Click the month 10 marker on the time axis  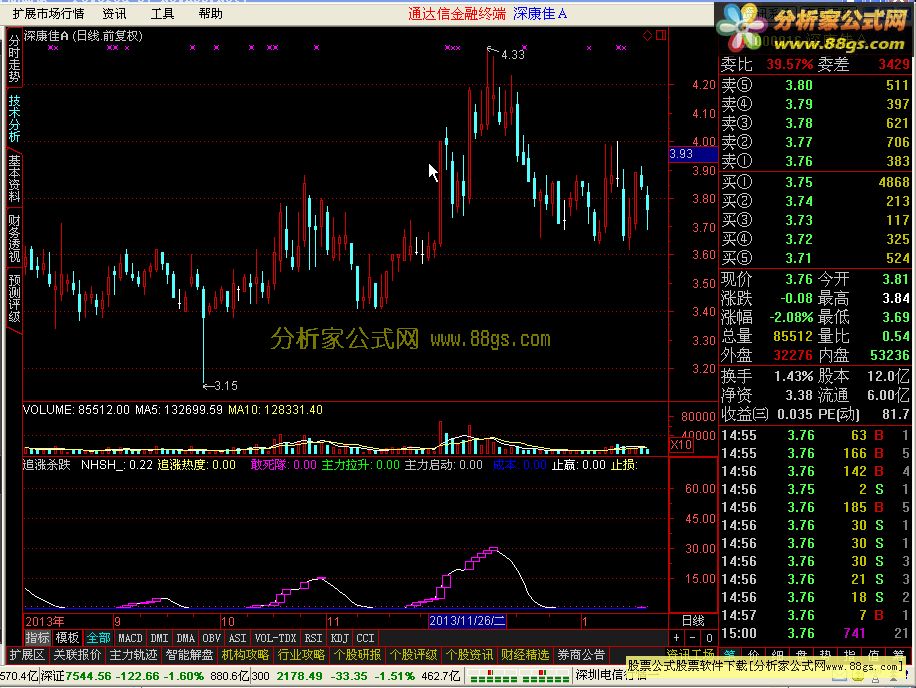pos(227,621)
